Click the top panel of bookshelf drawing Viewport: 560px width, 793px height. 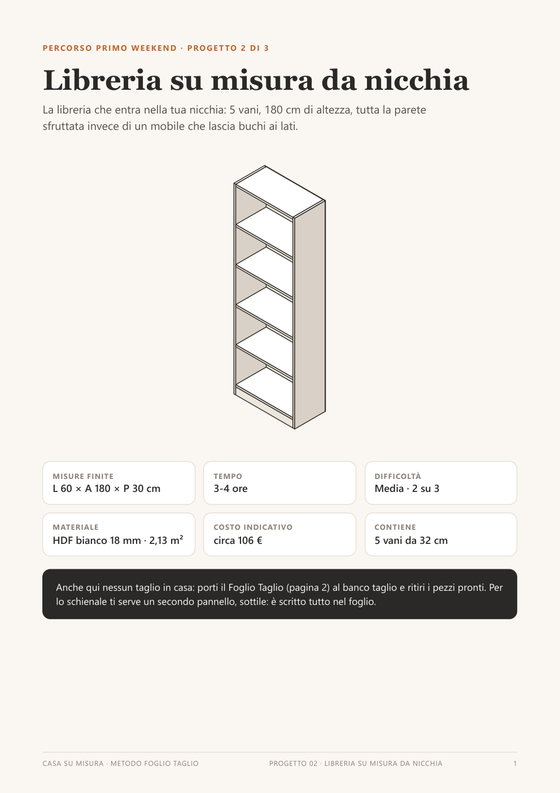pos(279,192)
